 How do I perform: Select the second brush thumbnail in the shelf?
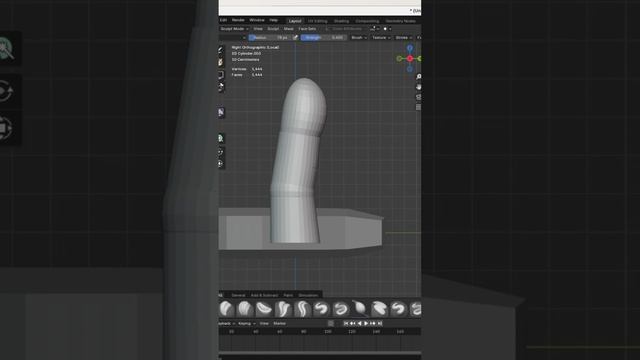[245, 309]
